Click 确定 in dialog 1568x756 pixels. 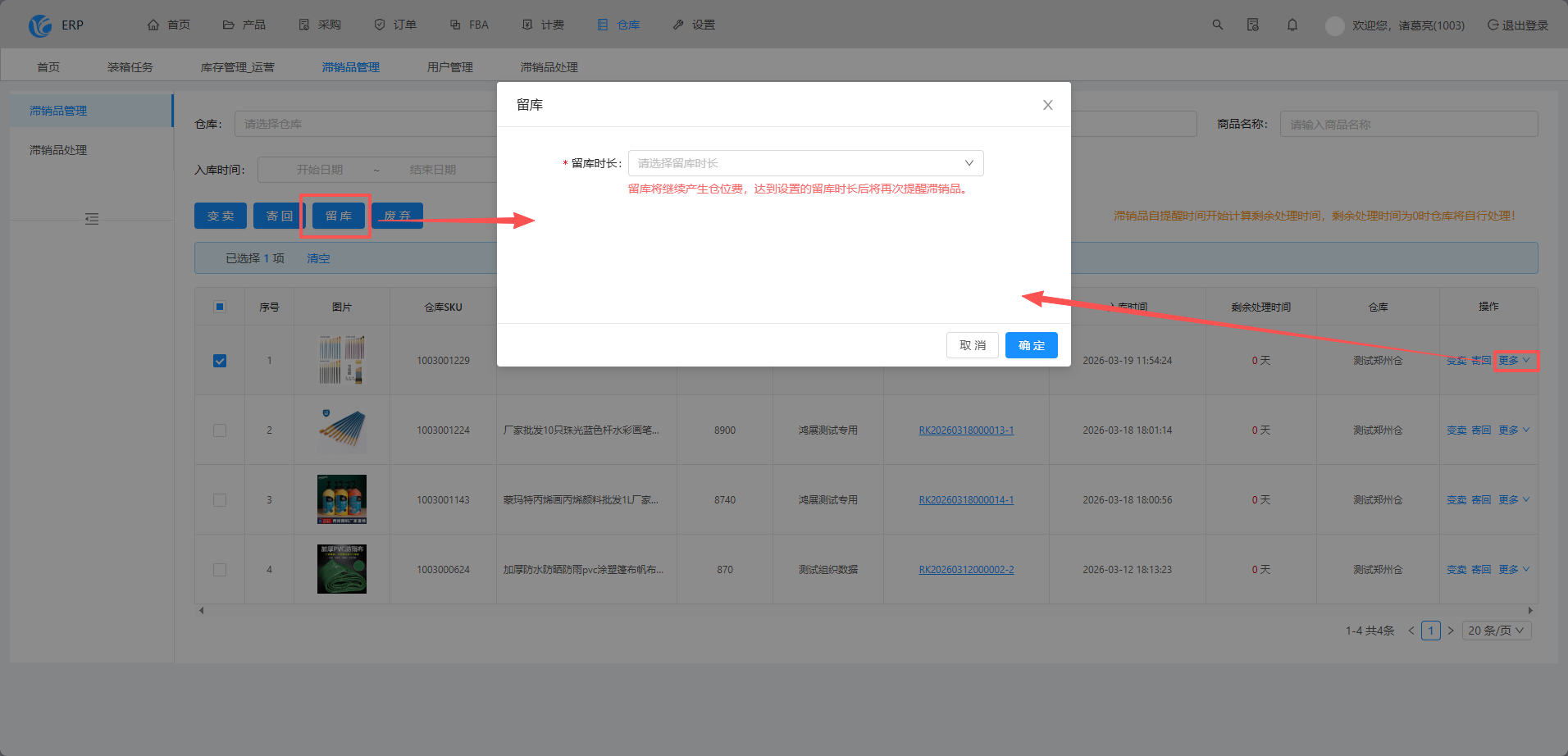(x=1032, y=345)
